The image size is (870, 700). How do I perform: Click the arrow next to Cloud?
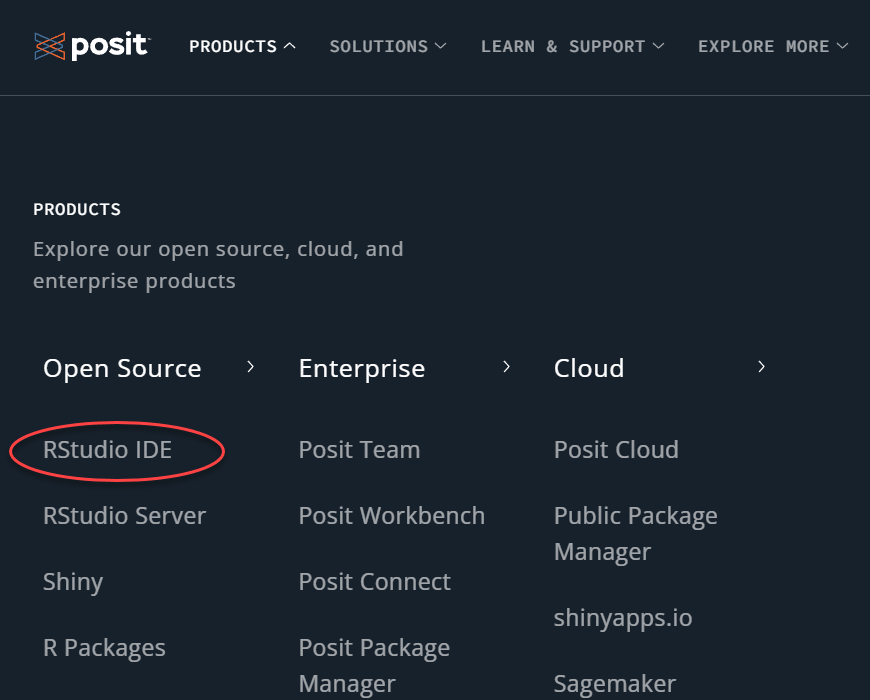click(x=761, y=367)
